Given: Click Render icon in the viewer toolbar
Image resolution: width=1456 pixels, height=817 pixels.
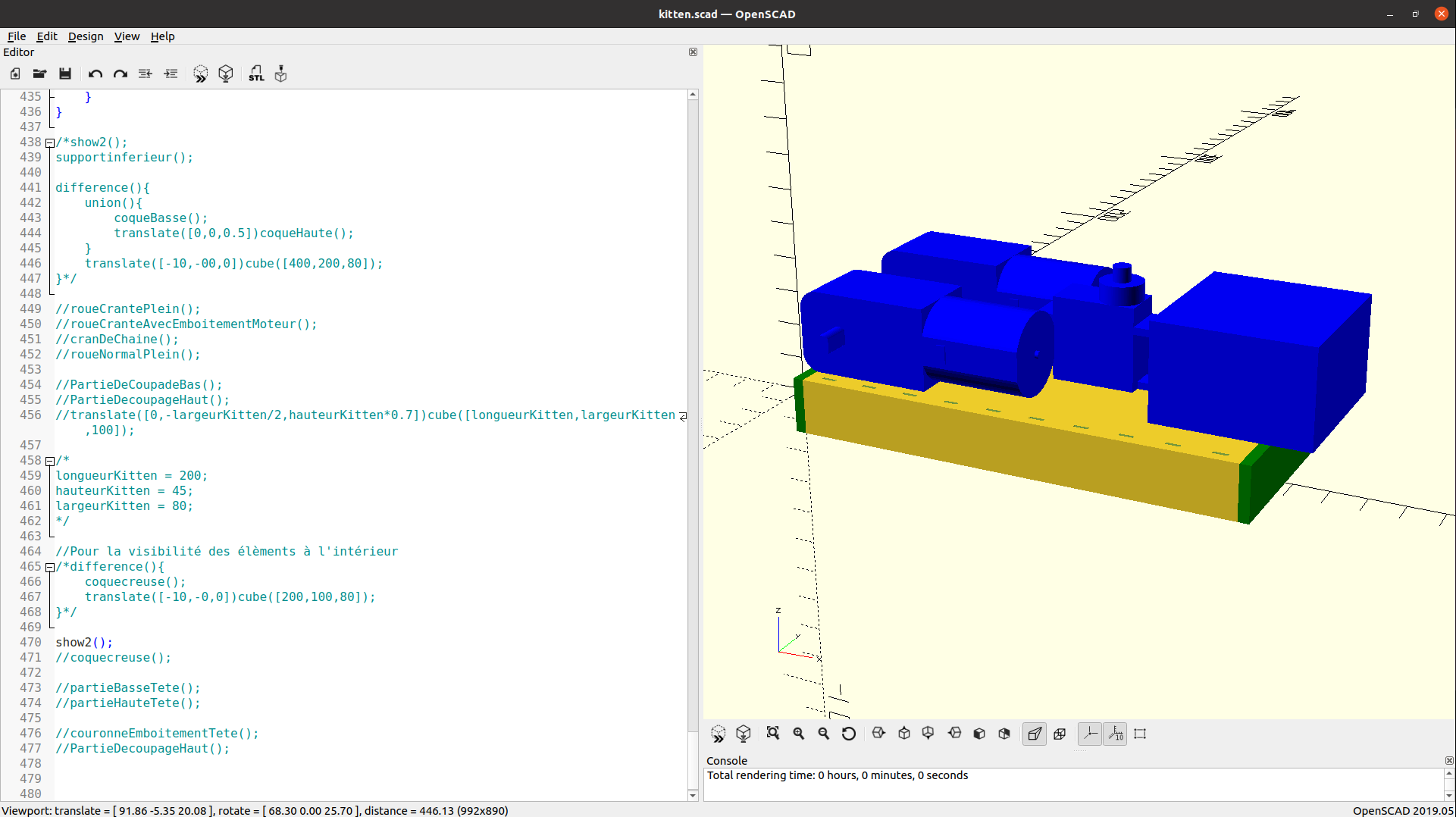Looking at the screenshot, I should (x=744, y=734).
